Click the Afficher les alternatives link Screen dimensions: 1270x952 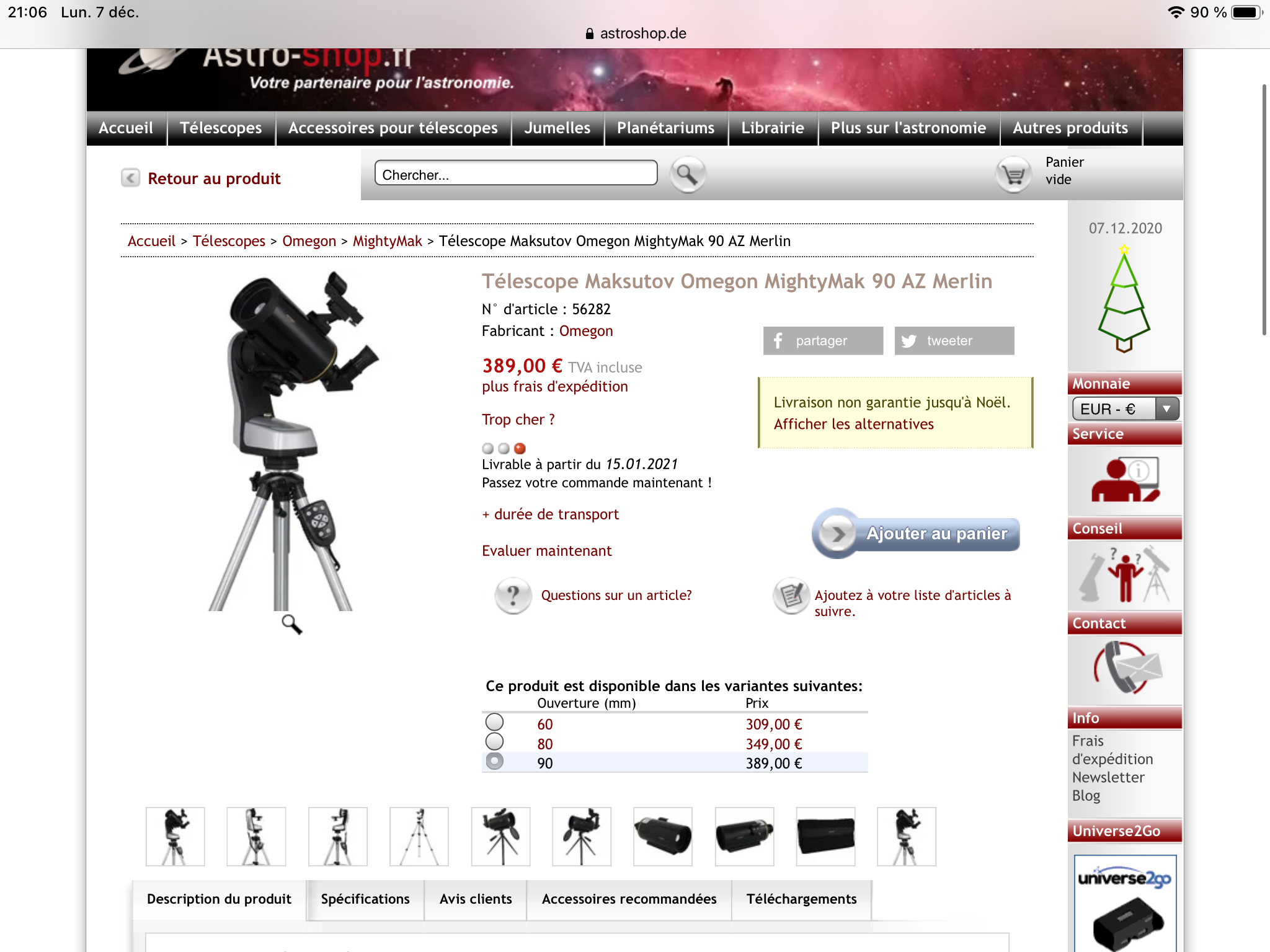click(x=853, y=425)
